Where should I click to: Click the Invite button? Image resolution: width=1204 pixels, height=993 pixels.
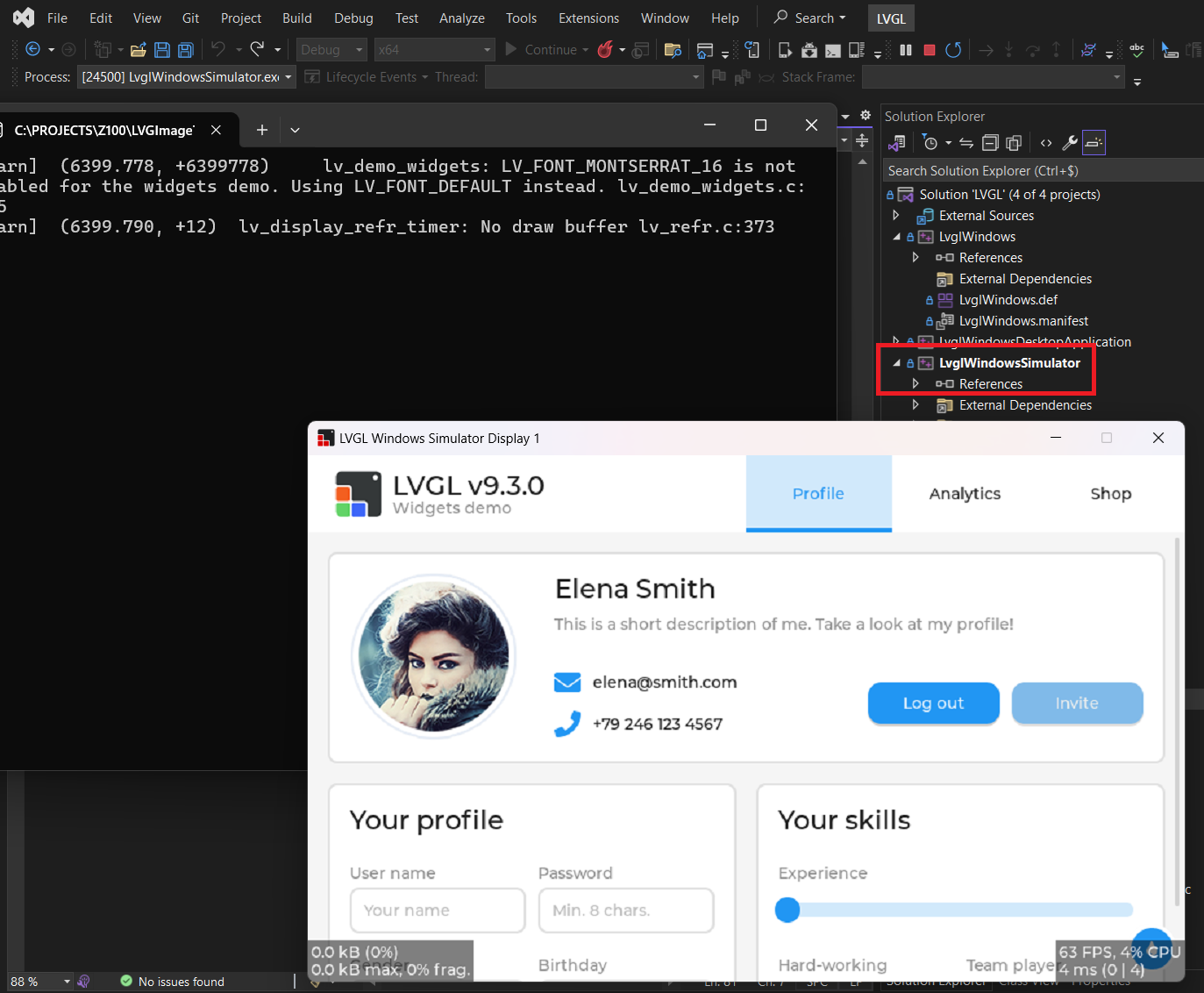point(1077,703)
